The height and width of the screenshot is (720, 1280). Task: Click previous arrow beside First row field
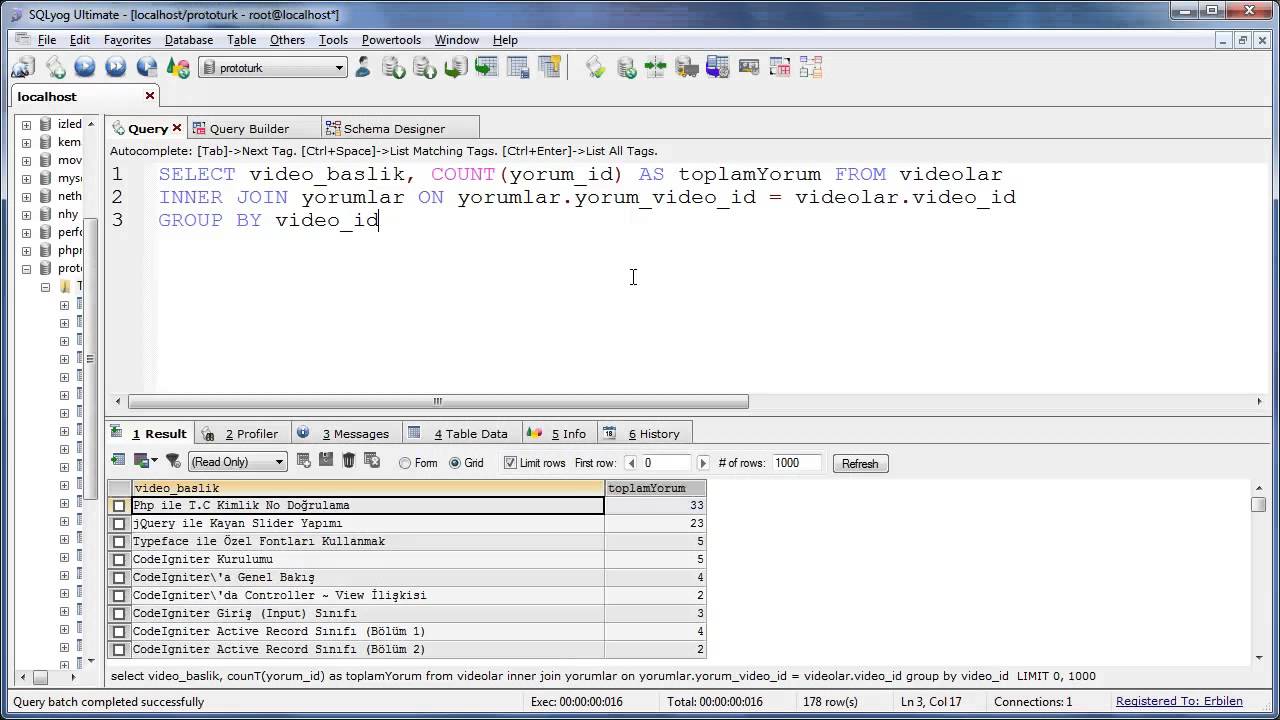[x=631, y=463]
